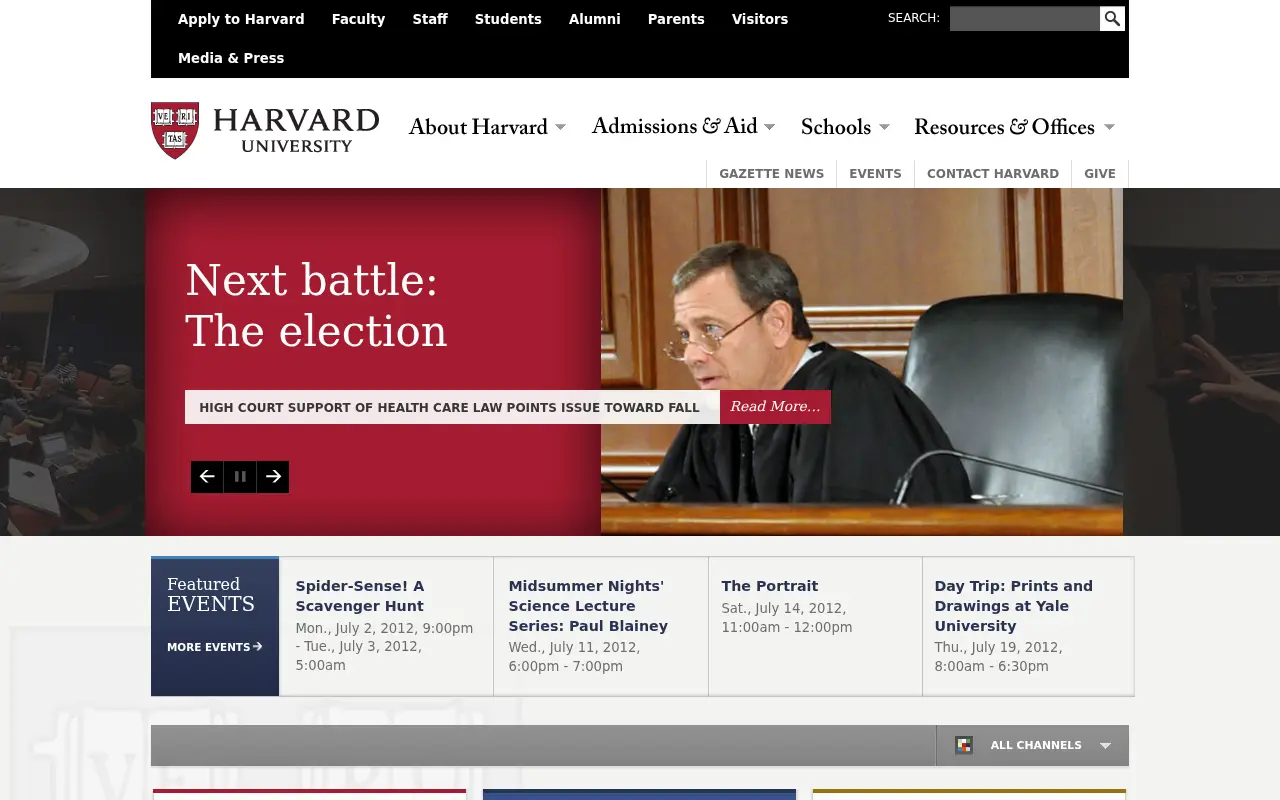The height and width of the screenshot is (800, 1280).
Task: Click the judge photo in slideshow
Action: pyautogui.click(x=862, y=362)
